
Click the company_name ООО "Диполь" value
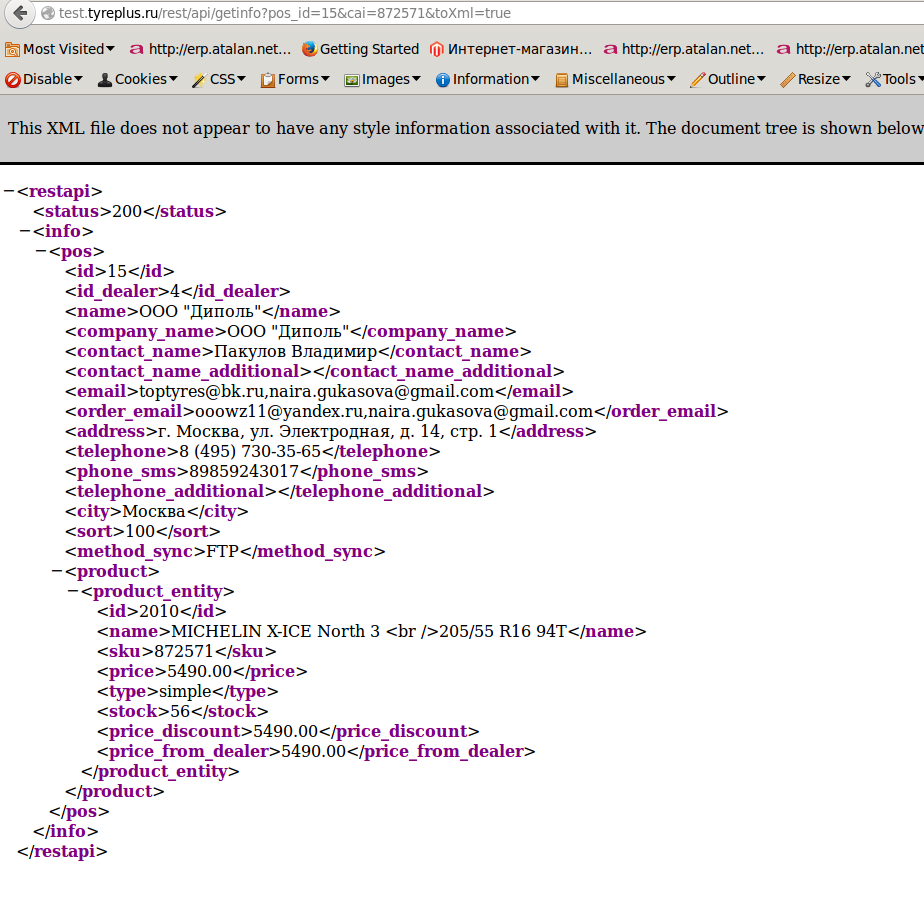coord(288,331)
